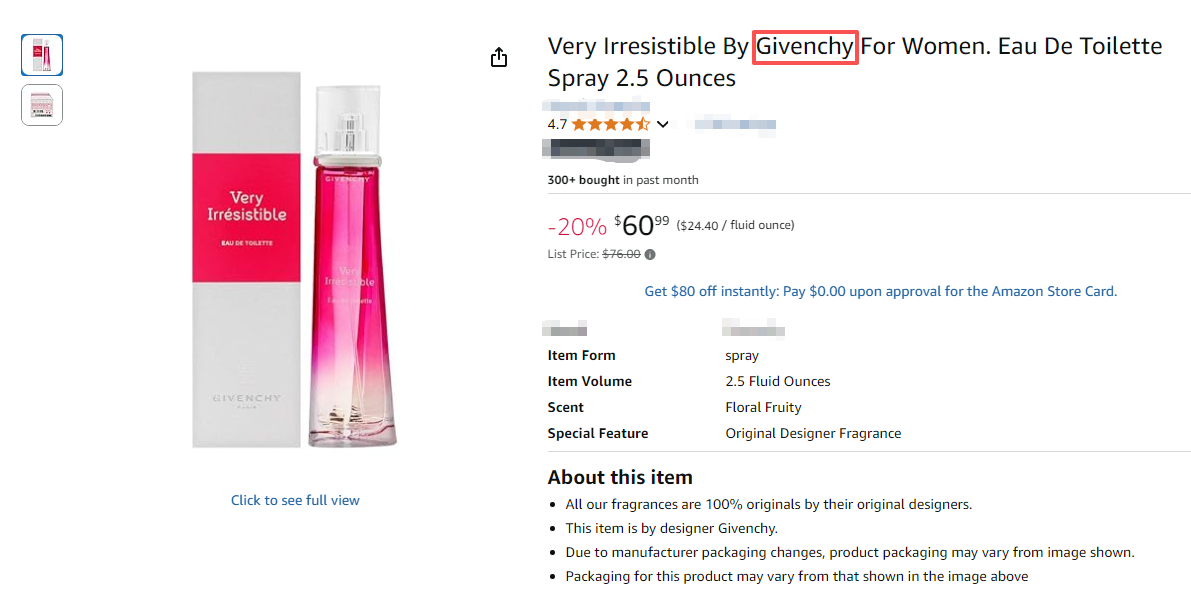Click the orange star rating icons
This screenshot has height=589, width=1191.
(x=610, y=124)
